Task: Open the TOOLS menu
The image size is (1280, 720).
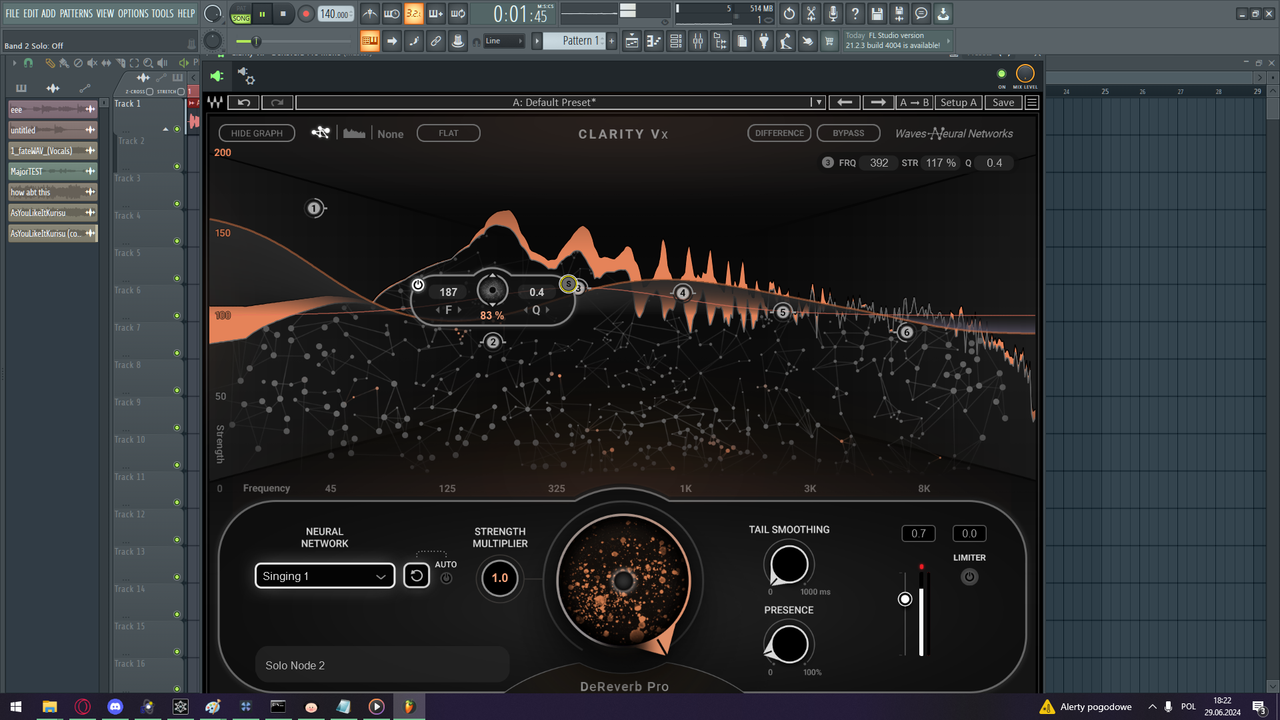Action: tap(162, 13)
